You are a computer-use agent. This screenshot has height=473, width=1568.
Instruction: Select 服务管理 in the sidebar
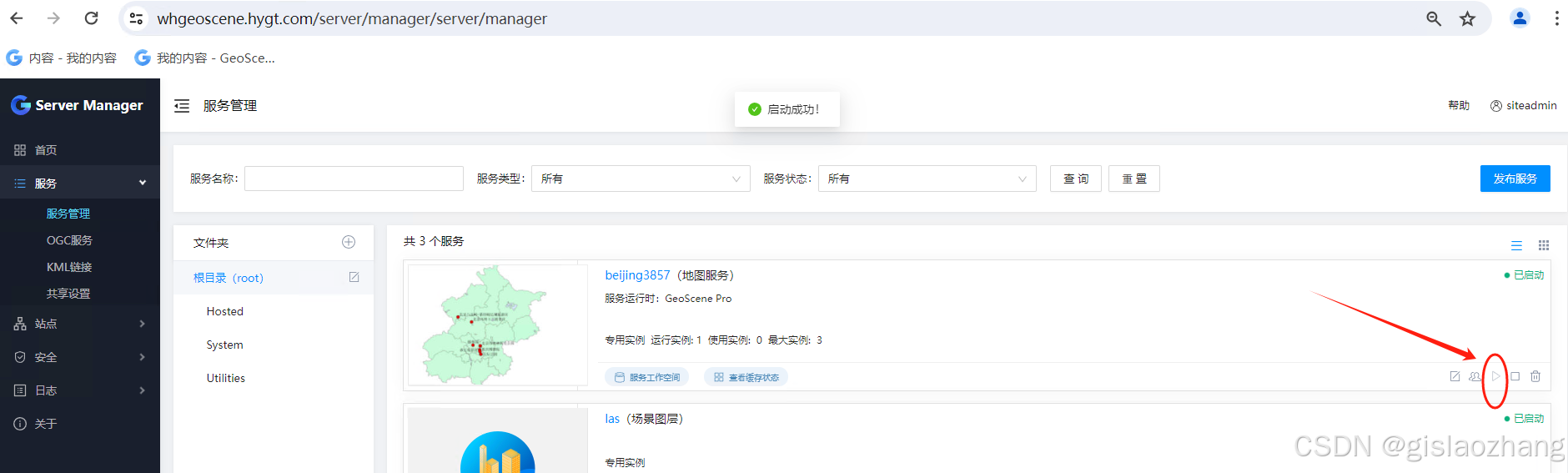68,214
